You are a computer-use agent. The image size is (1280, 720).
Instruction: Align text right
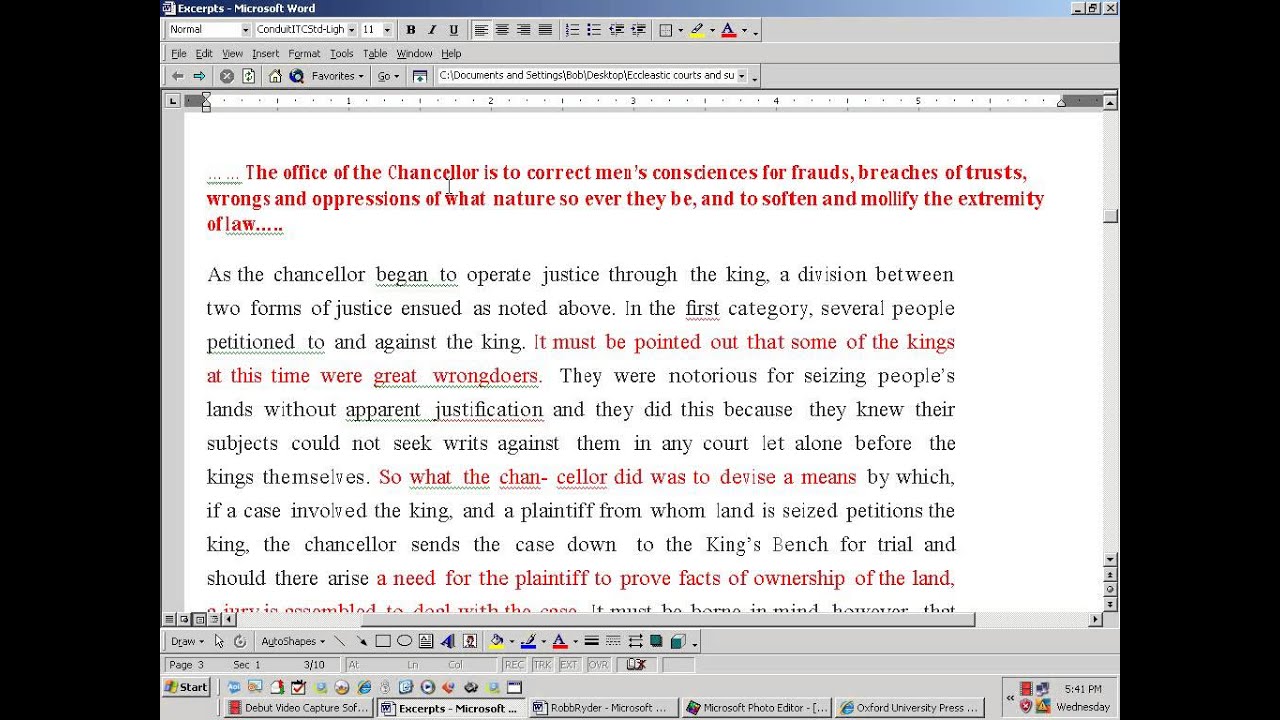click(524, 30)
